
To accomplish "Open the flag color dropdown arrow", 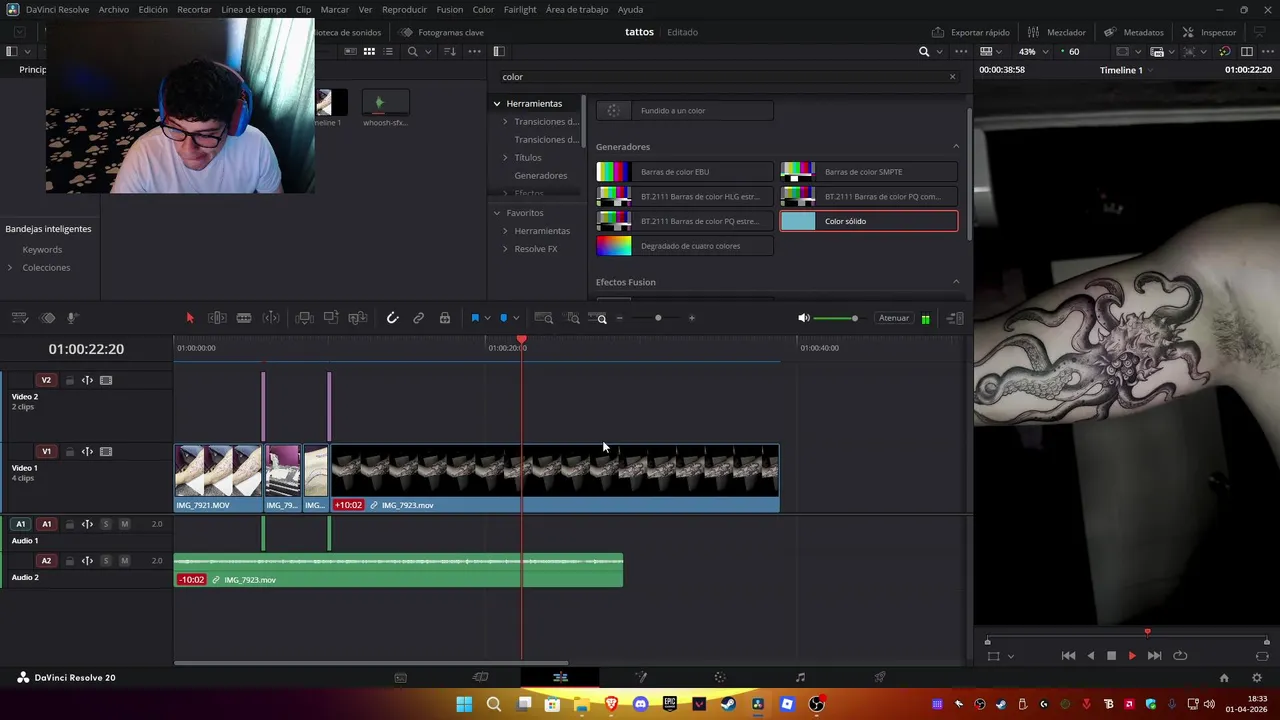I will click(x=487, y=318).
